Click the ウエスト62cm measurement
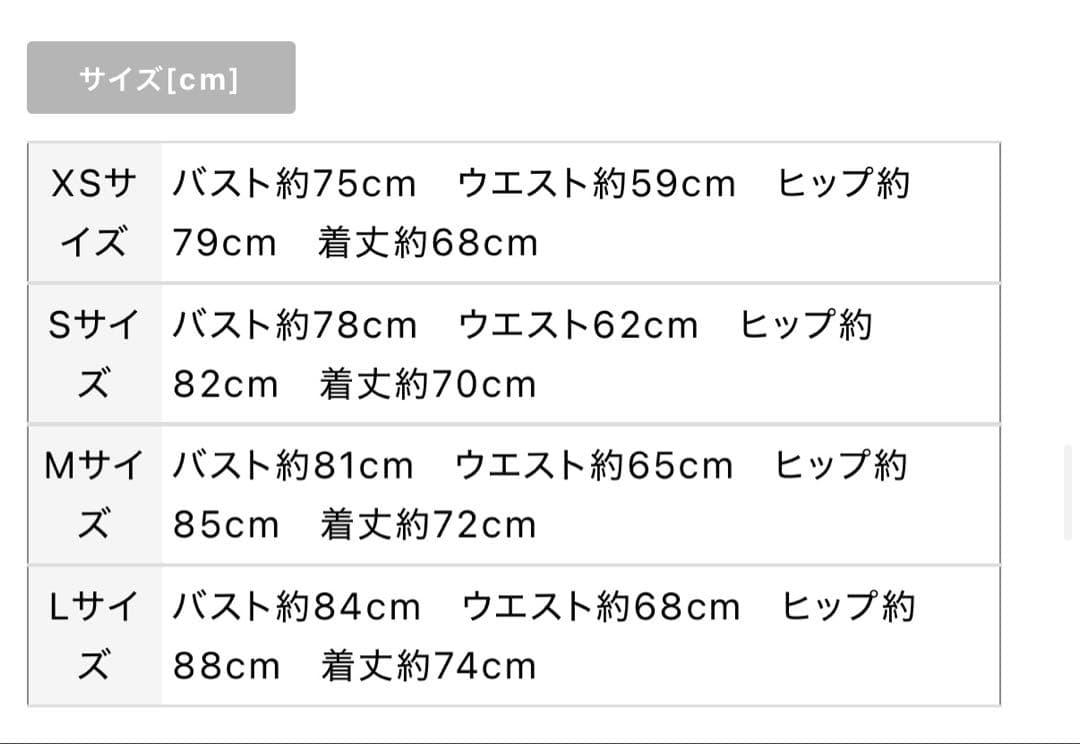1080x744 pixels. (578, 325)
